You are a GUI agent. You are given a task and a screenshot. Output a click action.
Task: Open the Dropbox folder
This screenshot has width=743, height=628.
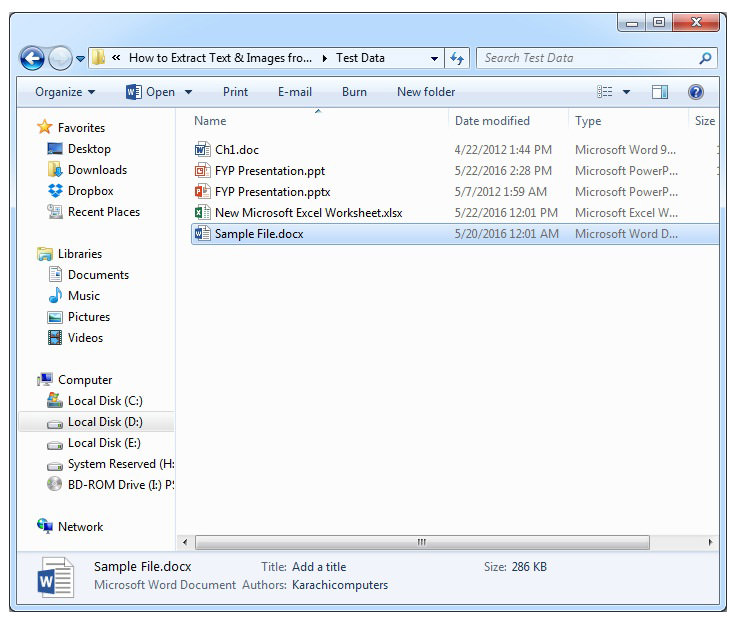coord(91,191)
